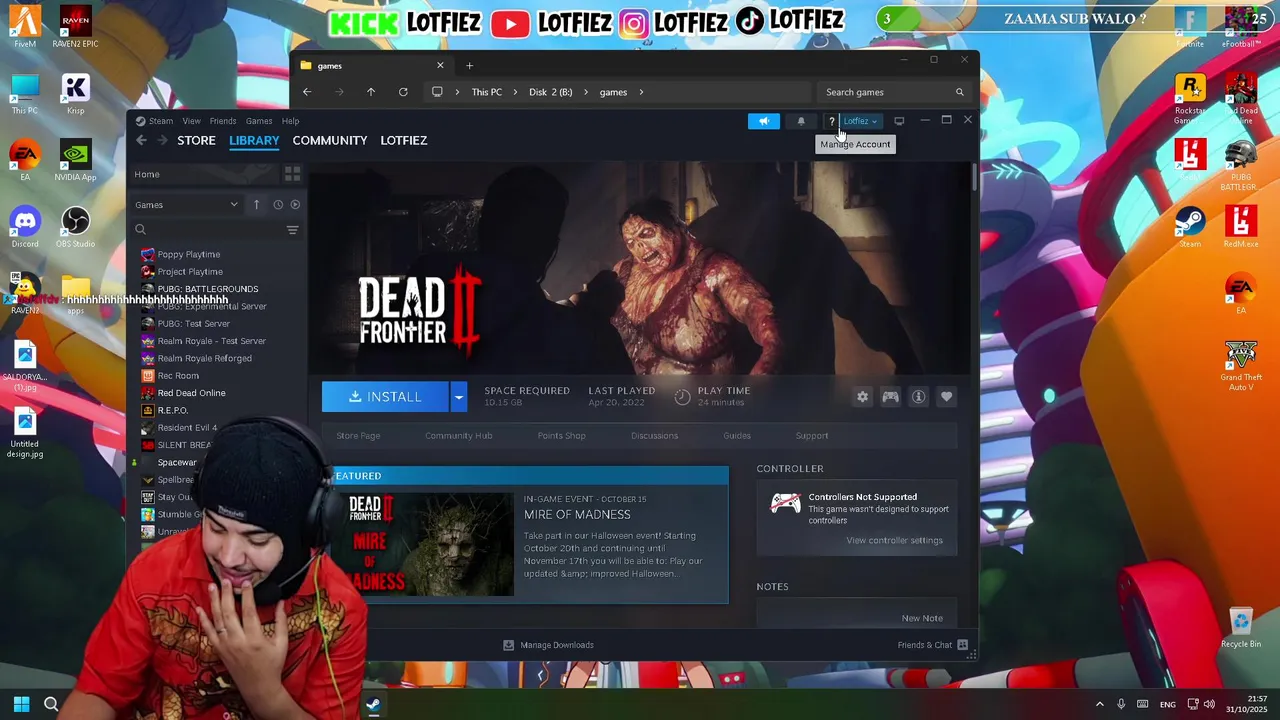Add a New Note
Screen dimensions: 1280x720
[x=922, y=618]
